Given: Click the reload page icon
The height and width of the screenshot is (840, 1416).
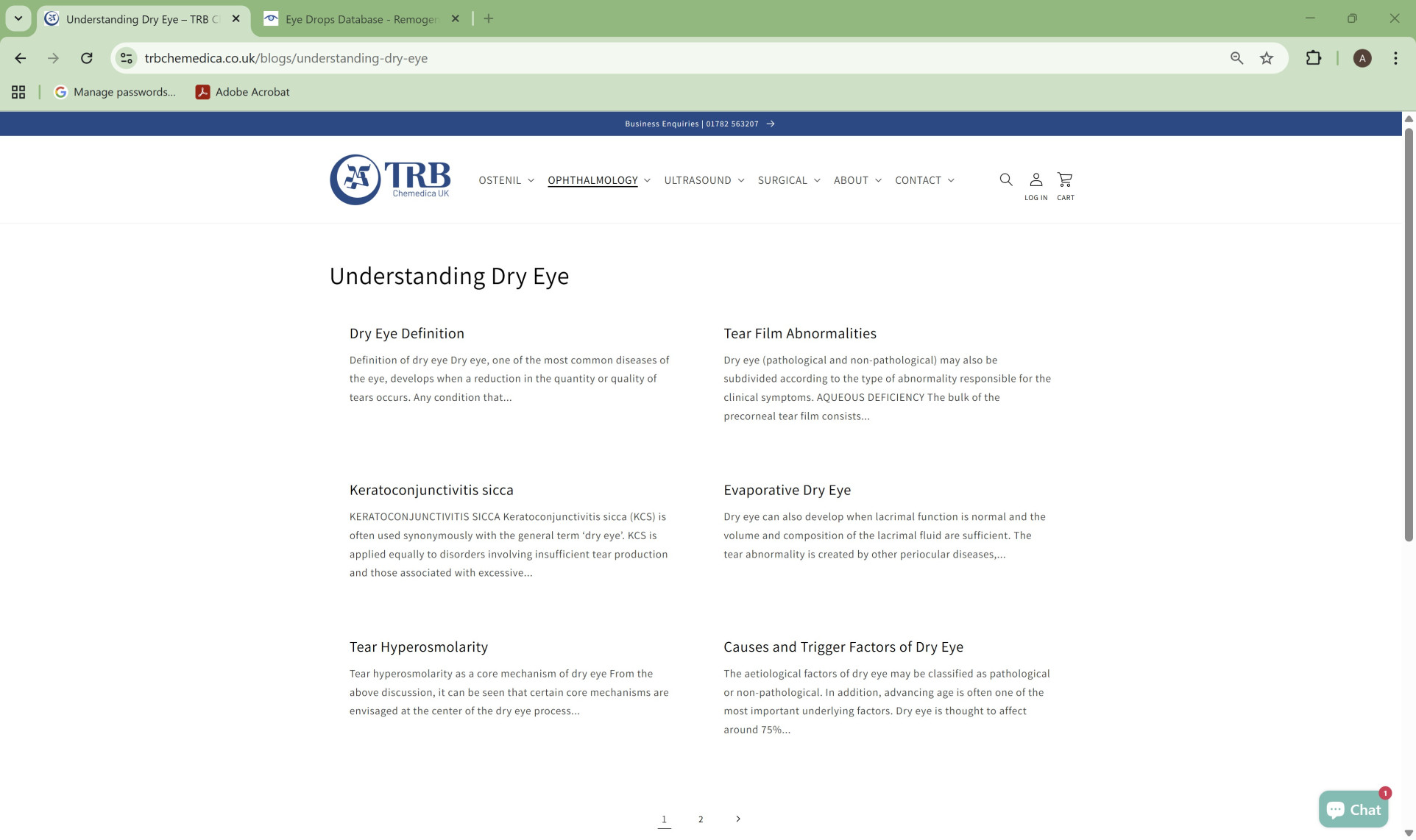Looking at the screenshot, I should click(86, 57).
